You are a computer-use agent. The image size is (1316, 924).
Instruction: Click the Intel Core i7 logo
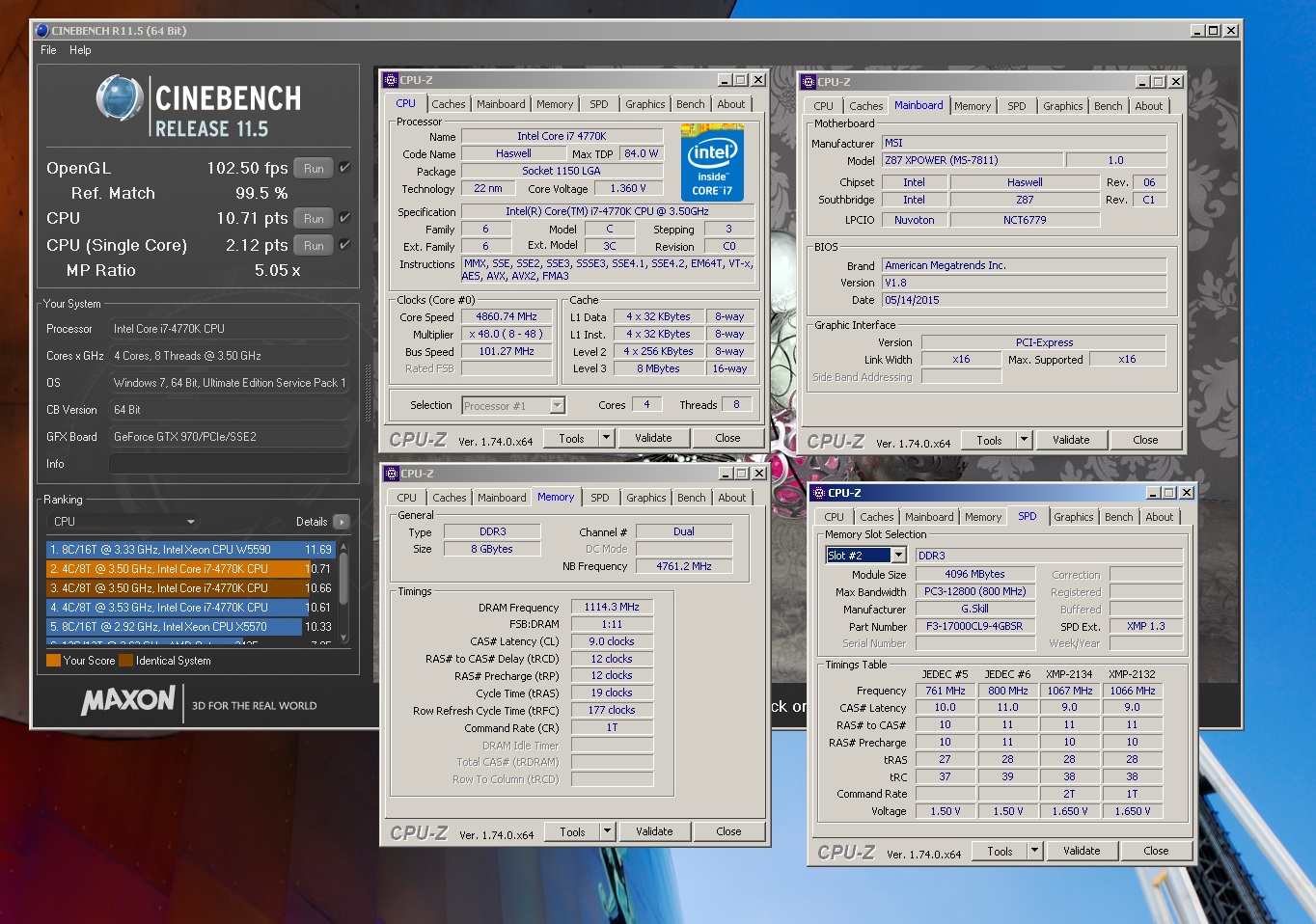712,161
